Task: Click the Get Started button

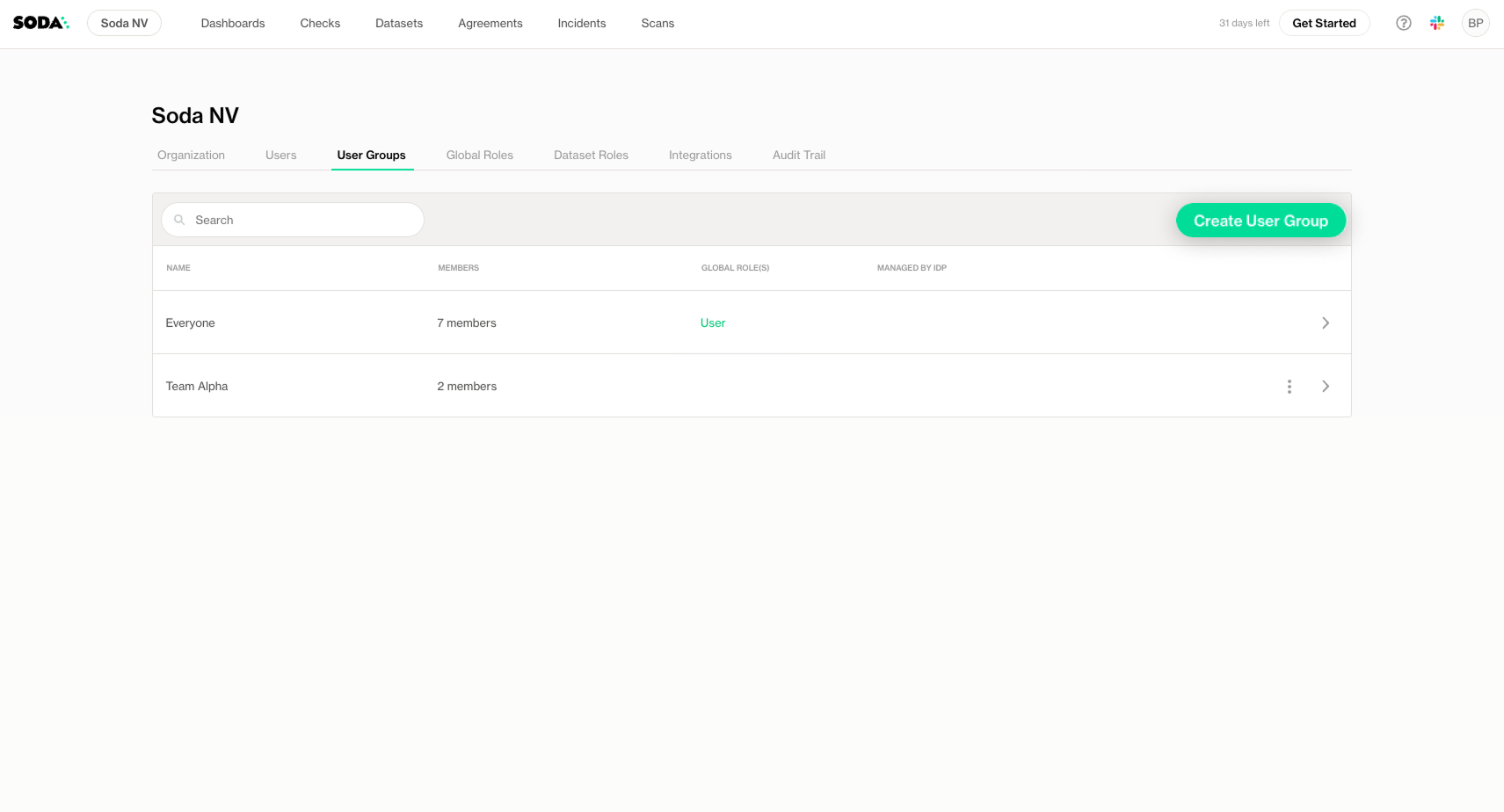Action: coord(1323,23)
